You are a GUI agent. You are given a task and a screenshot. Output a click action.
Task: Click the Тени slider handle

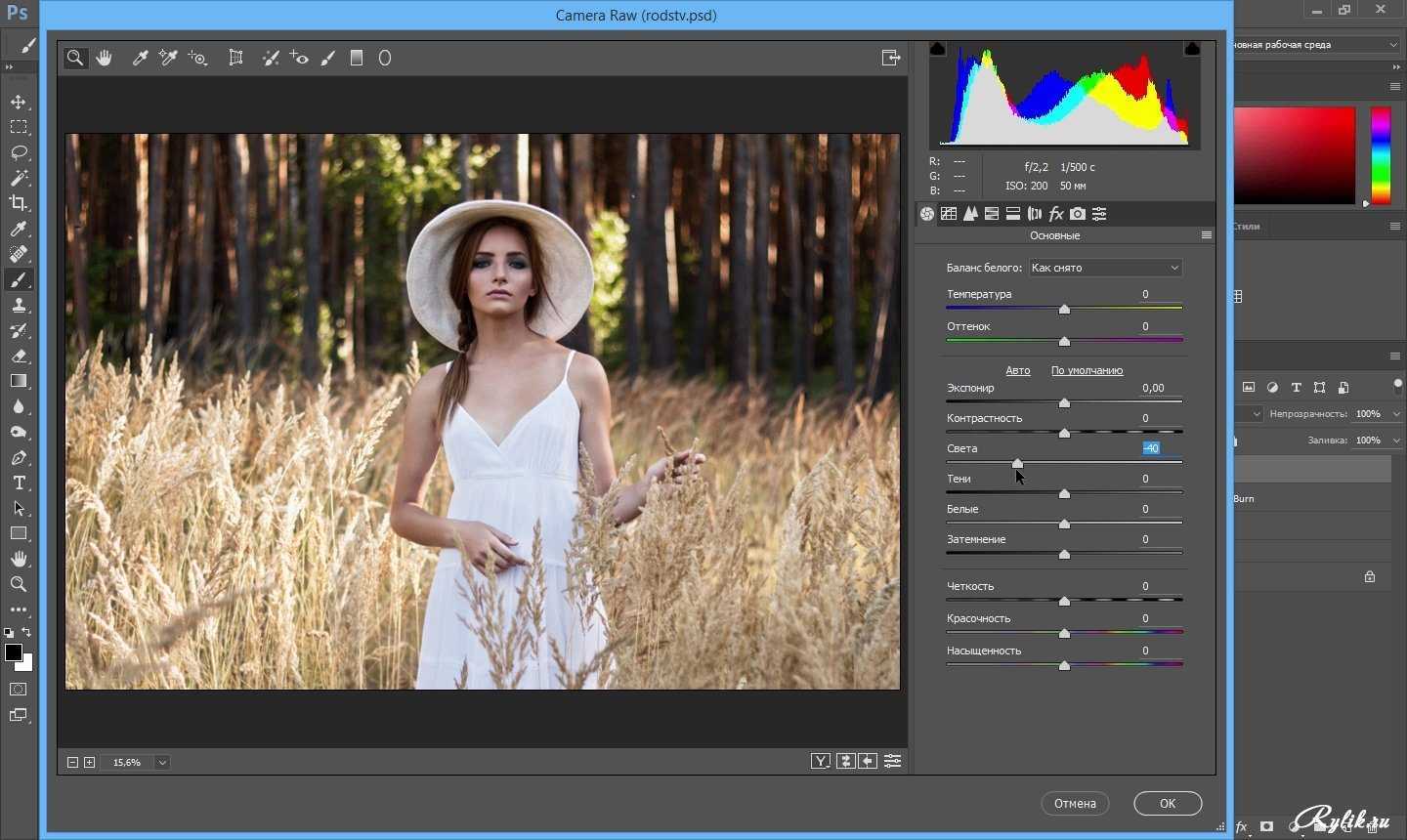point(1064,493)
